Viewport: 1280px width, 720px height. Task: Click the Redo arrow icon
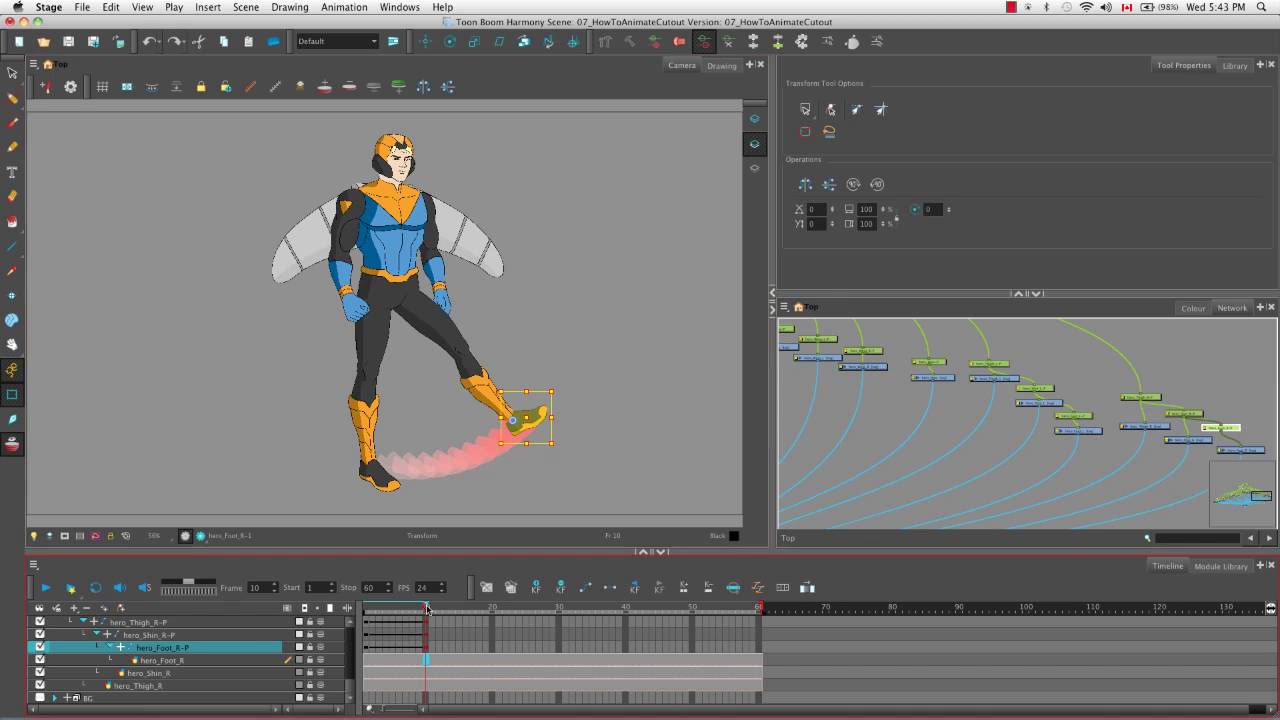point(175,42)
